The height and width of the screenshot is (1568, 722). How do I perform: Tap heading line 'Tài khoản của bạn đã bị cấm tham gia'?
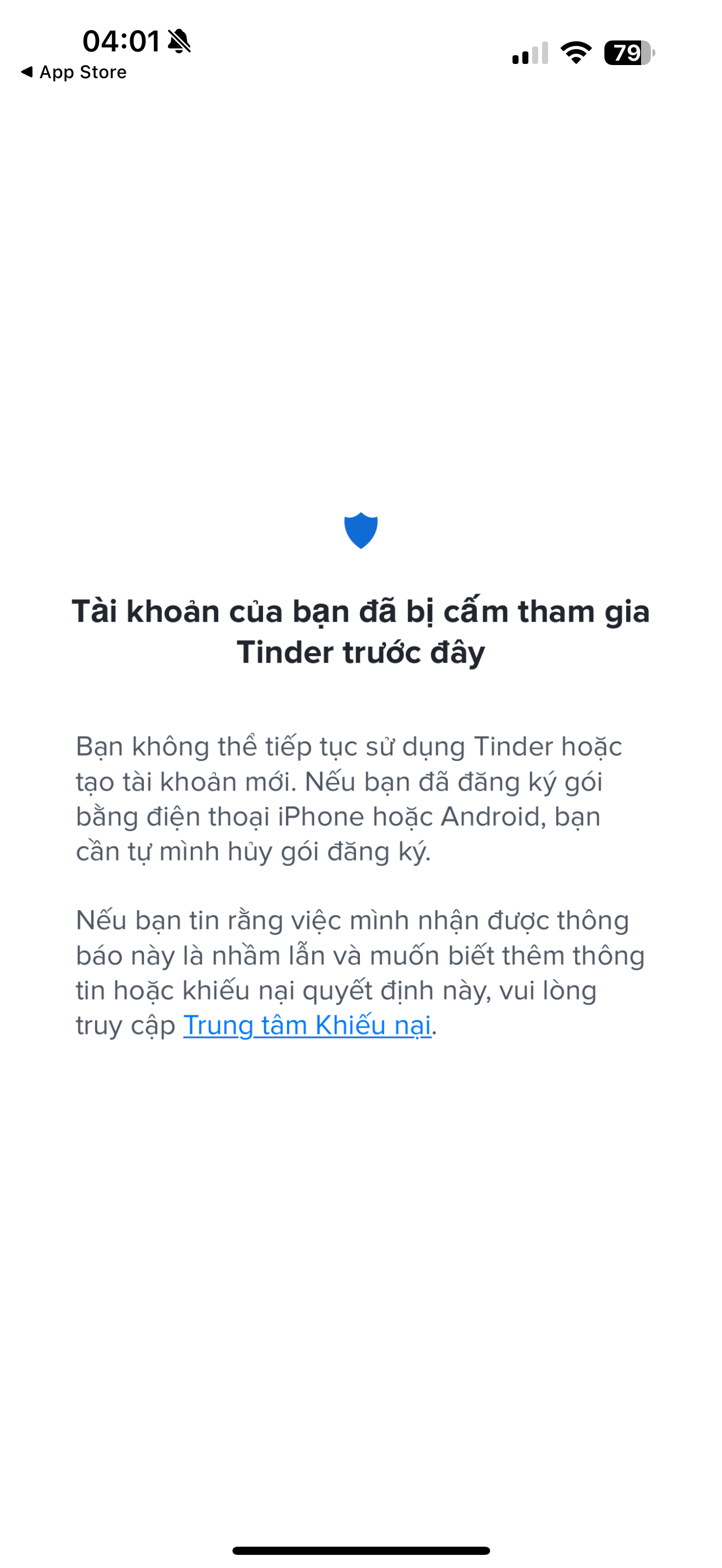click(361, 611)
